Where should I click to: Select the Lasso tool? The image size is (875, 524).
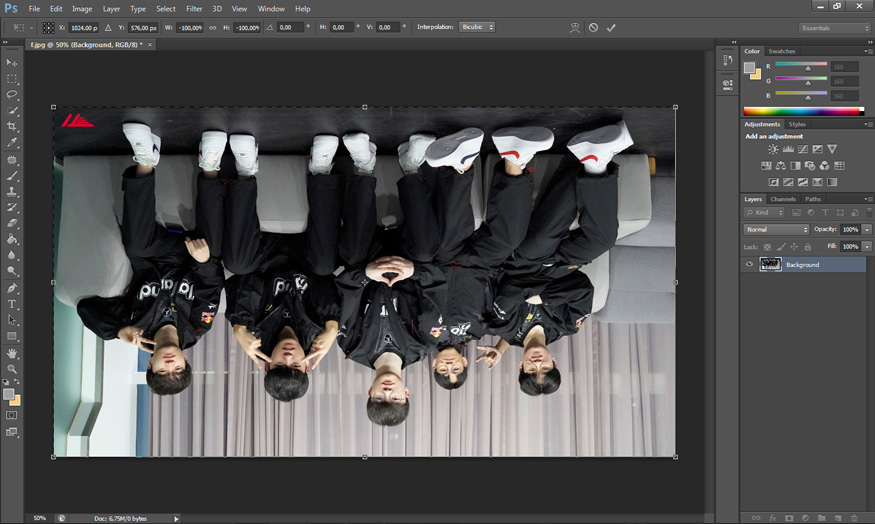click(12, 94)
